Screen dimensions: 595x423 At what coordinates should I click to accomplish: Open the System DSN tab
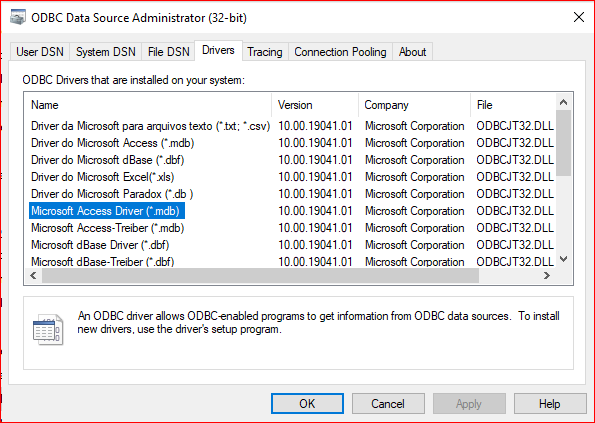point(105,52)
